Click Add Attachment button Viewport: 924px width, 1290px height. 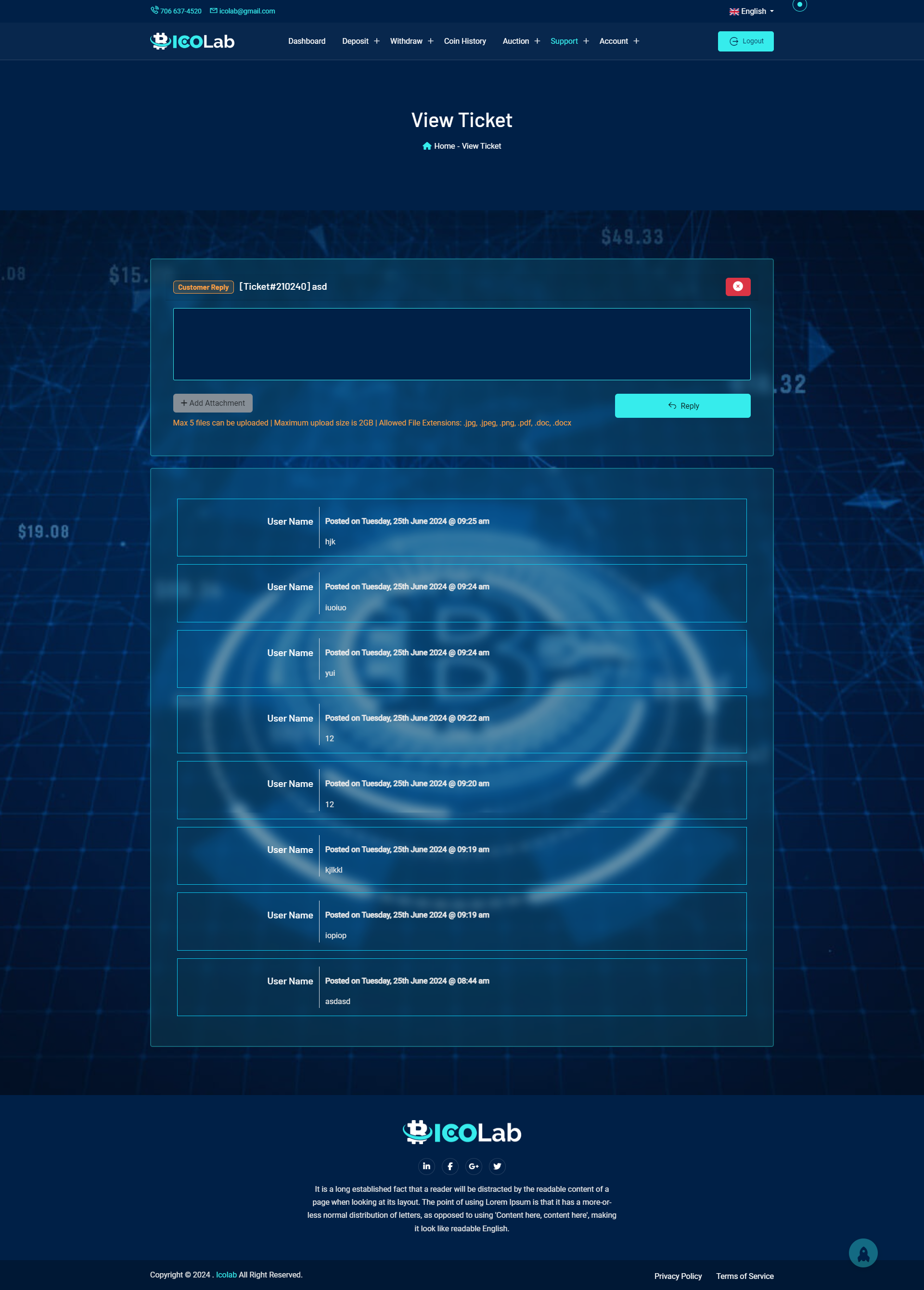coord(213,403)
